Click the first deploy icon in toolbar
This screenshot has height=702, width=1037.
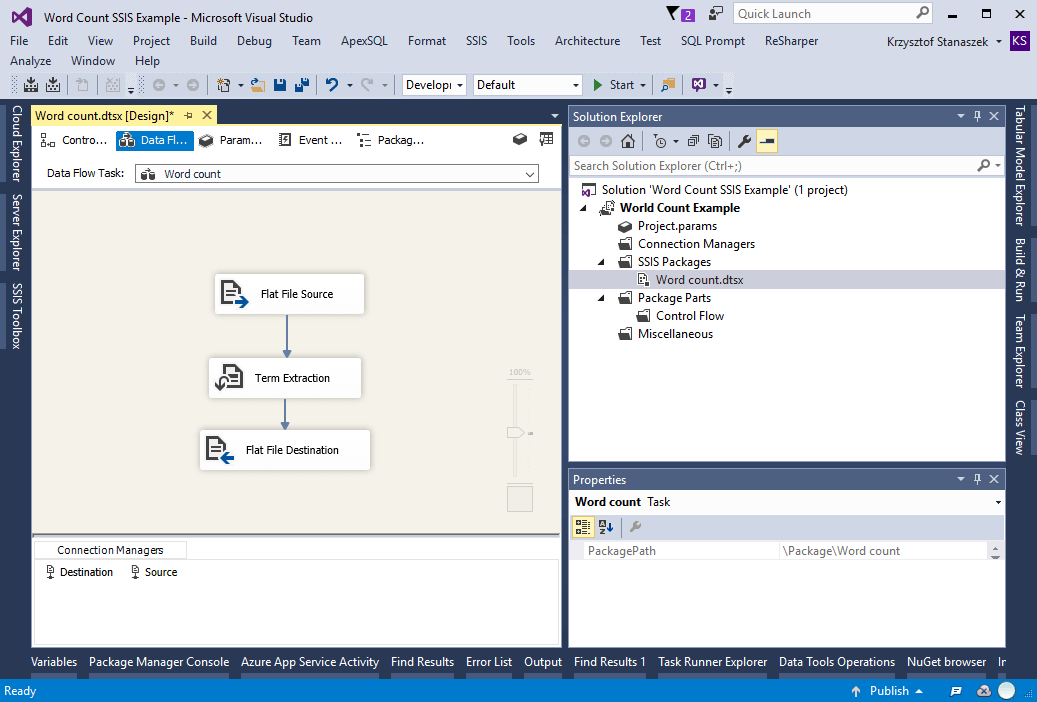coord(31,85)
